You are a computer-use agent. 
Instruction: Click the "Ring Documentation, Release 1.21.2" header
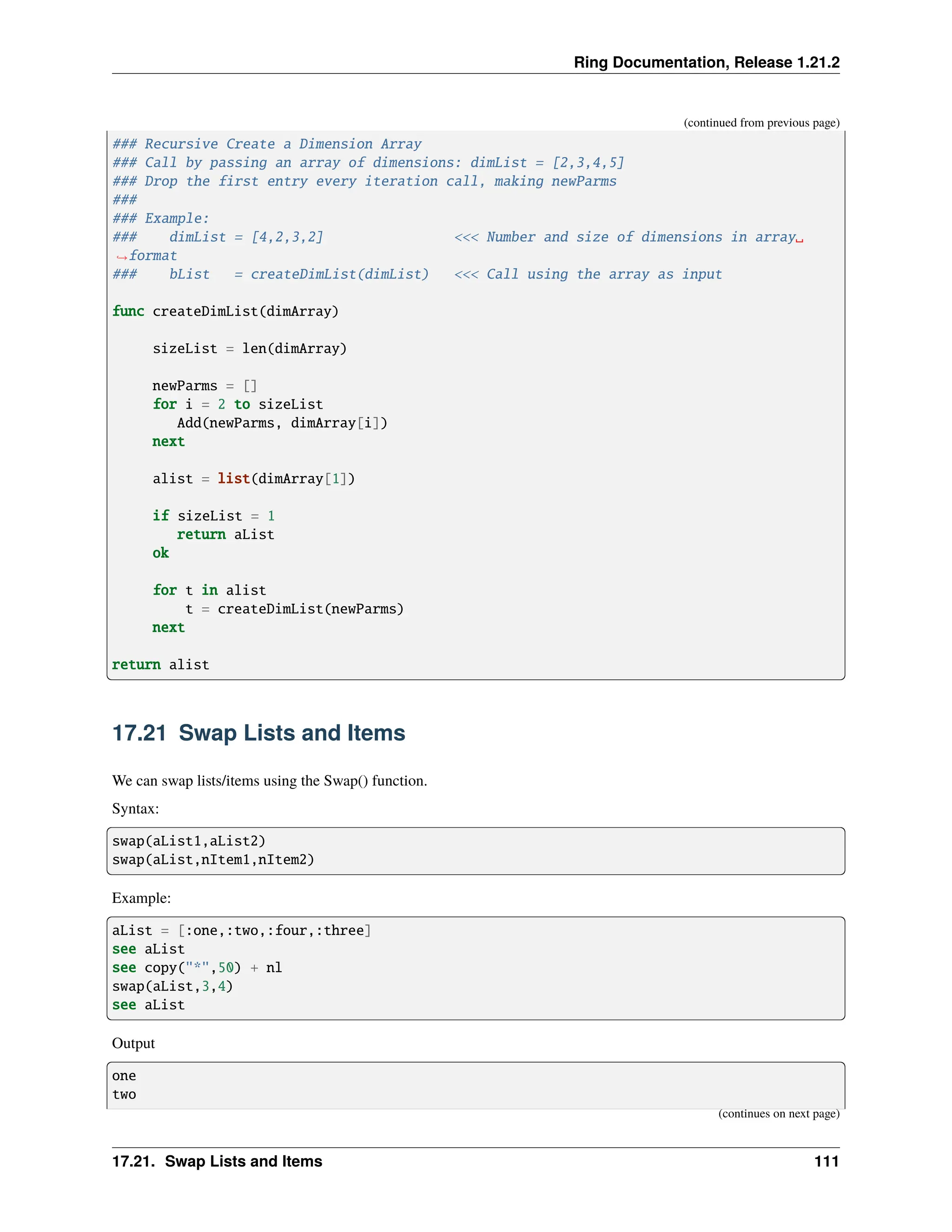(706, 62)
